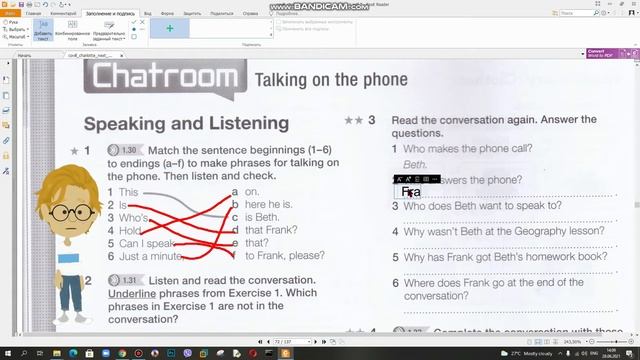Open the pages thumbnails panel icon
The image size is (640, 360).
click(x=6, y=96)
